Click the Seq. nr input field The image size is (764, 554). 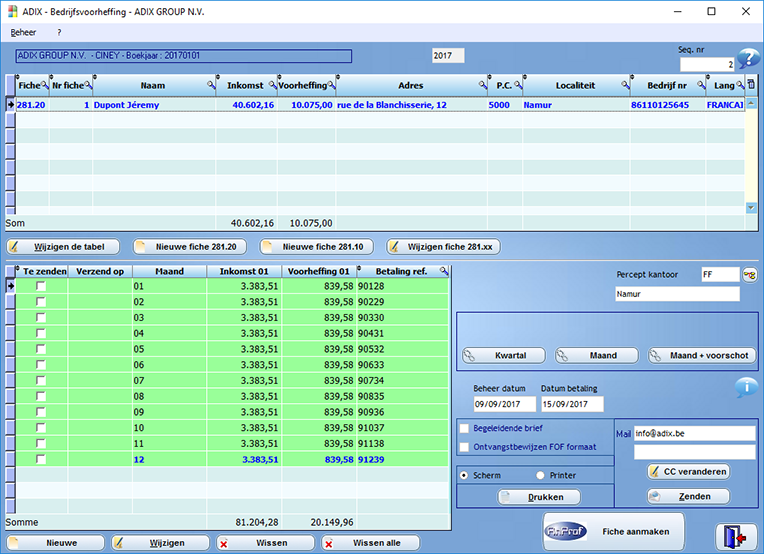(707, 64)
